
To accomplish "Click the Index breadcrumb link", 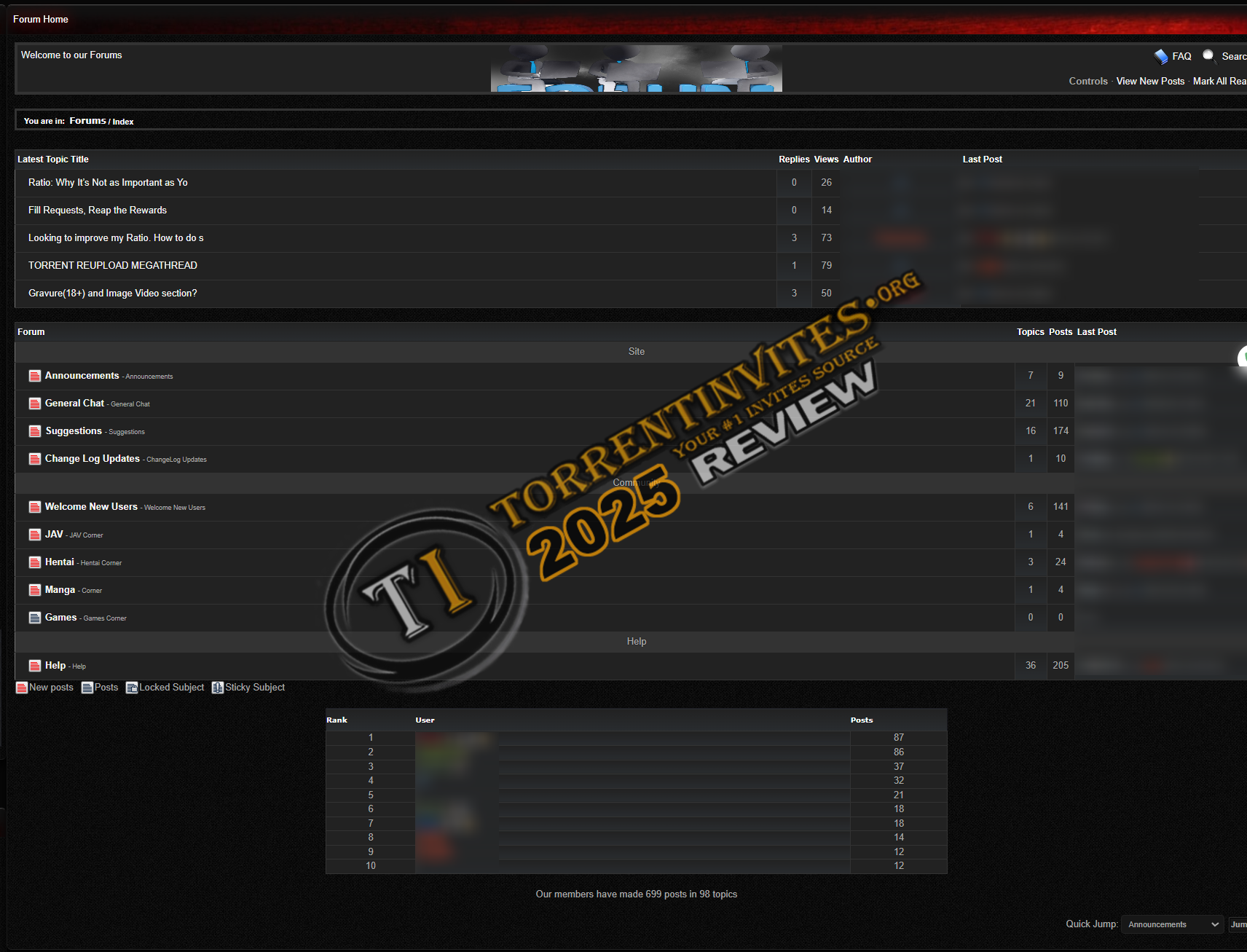I will coord(123,122).
